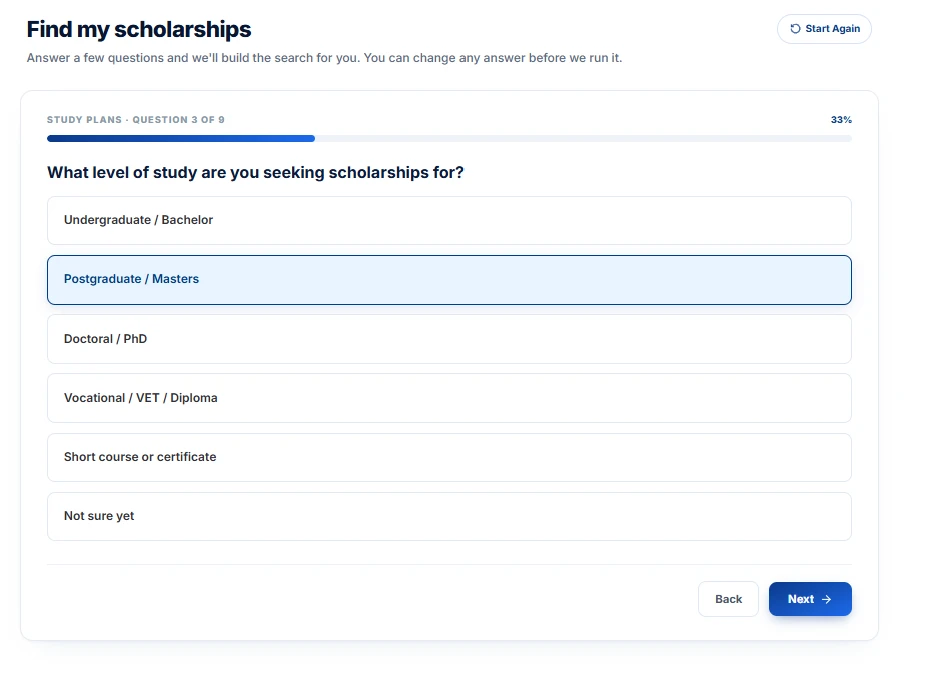Click the Question 3 of 9 step label
Screen dimensions: 925x682
coord(178,120)
